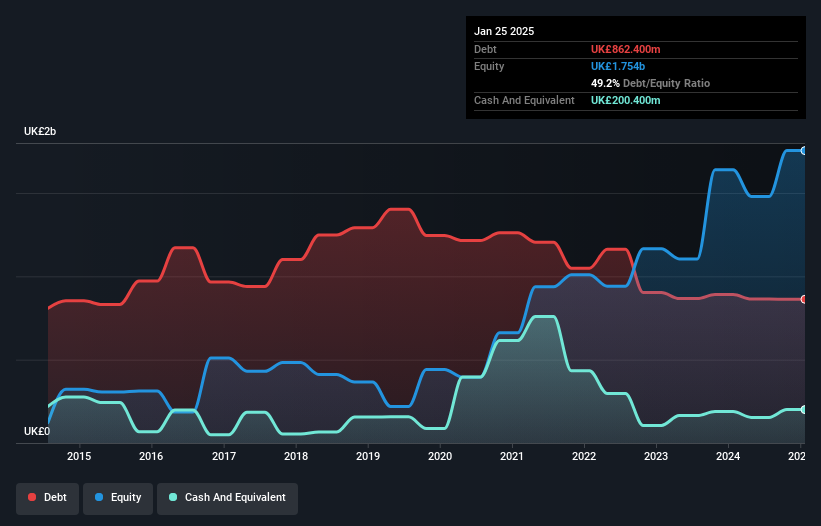Click the blue Equity legend dot

click(99, 497)
